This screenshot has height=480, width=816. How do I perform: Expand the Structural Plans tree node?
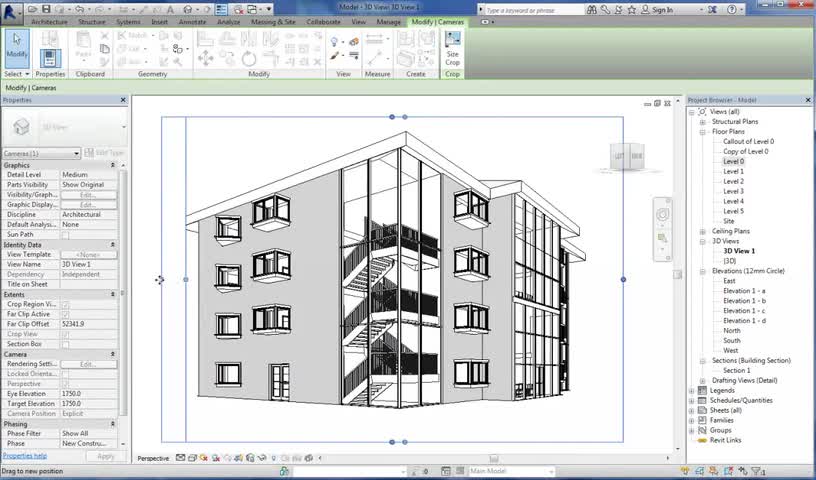pyautogui.click(x=702, y=122)
